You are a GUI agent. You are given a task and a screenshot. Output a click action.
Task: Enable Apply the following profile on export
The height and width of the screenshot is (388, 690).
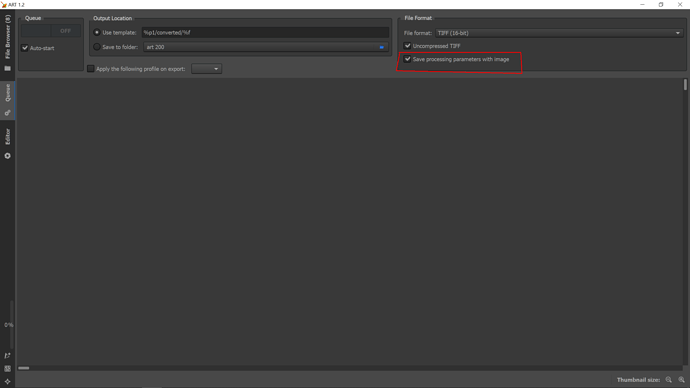[91, 69]
